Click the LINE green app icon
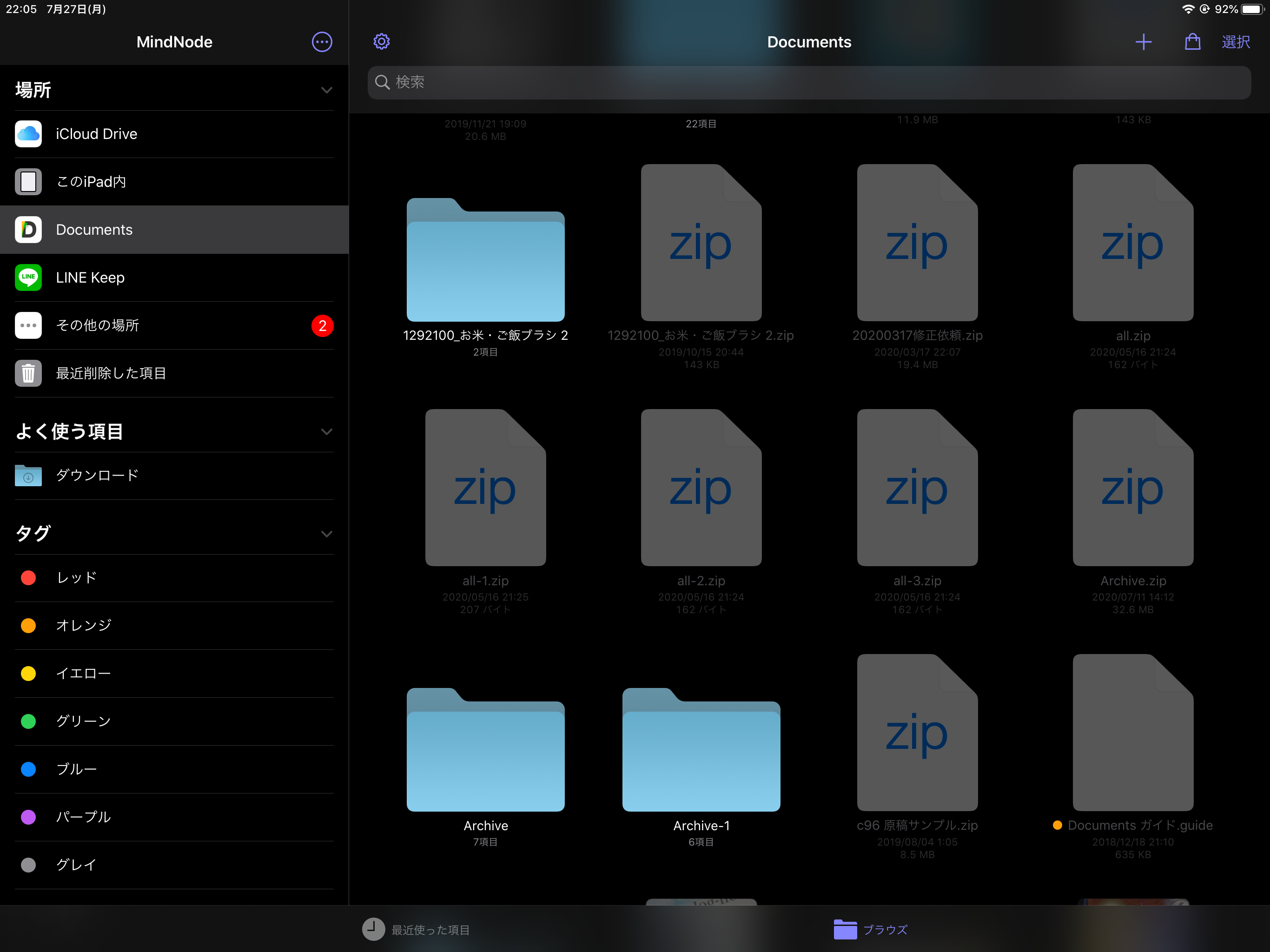The height and width of the screenshot is (952, 1270). [x=28, y=278]
